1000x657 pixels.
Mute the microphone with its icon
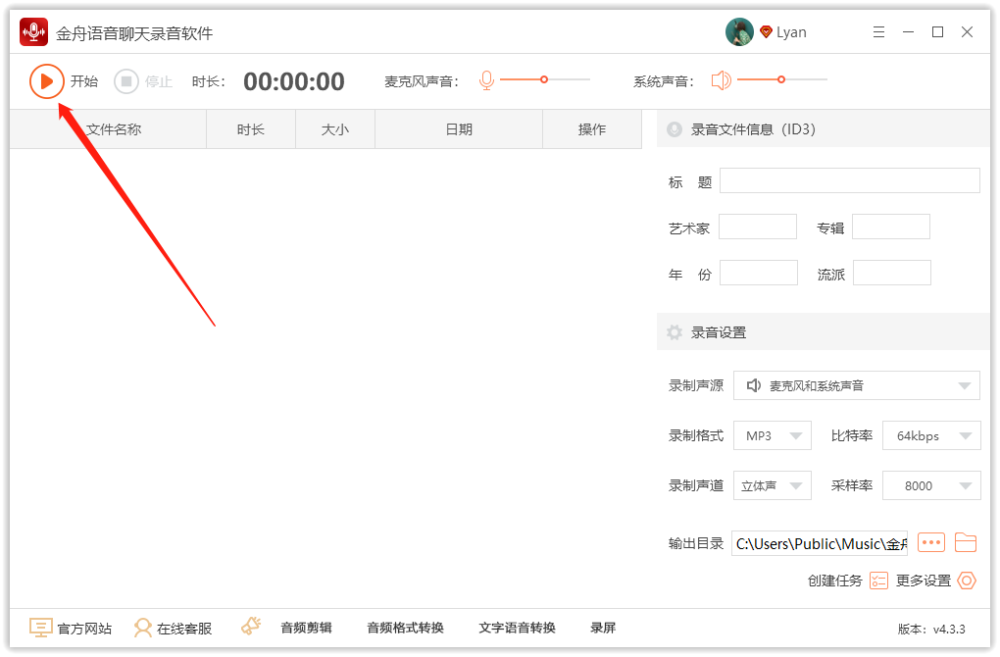(487, 80)
